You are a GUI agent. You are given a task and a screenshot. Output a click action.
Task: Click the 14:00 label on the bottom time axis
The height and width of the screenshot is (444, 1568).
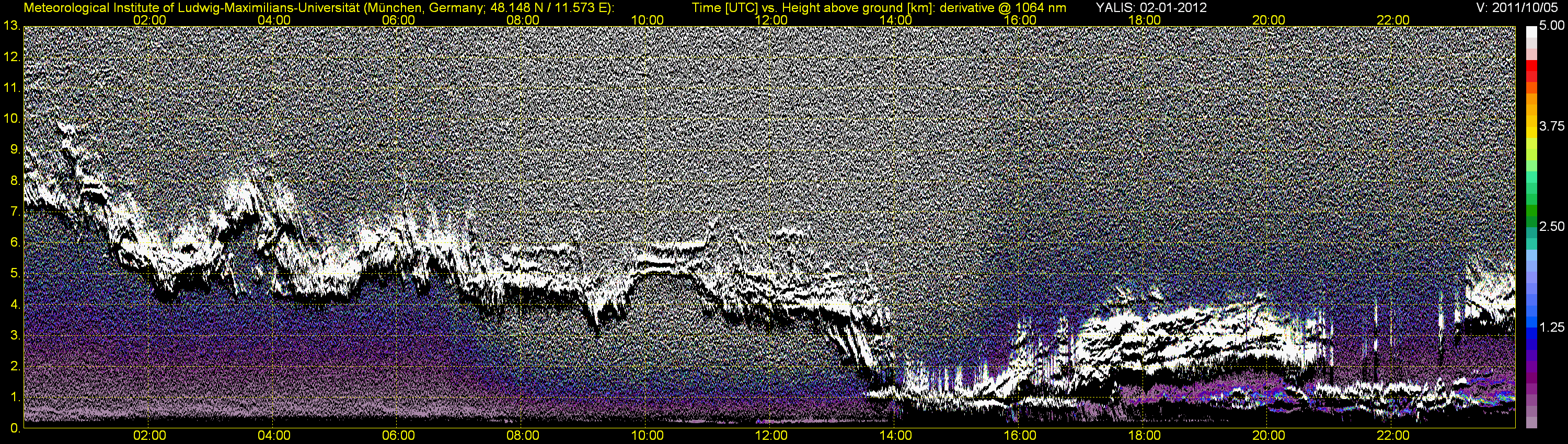(x=896, y=436)
